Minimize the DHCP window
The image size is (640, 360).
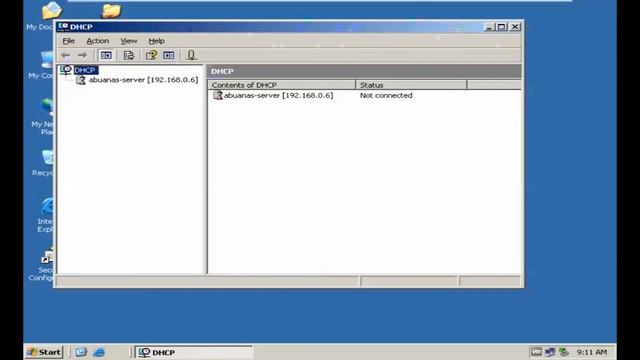tap(489, 27)
